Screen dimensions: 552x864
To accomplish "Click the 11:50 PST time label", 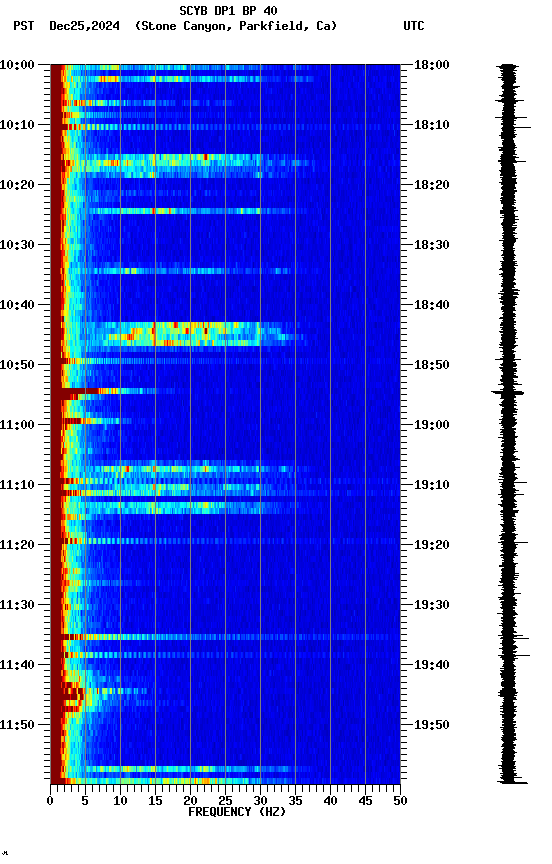I will click(x=17, y=726).
